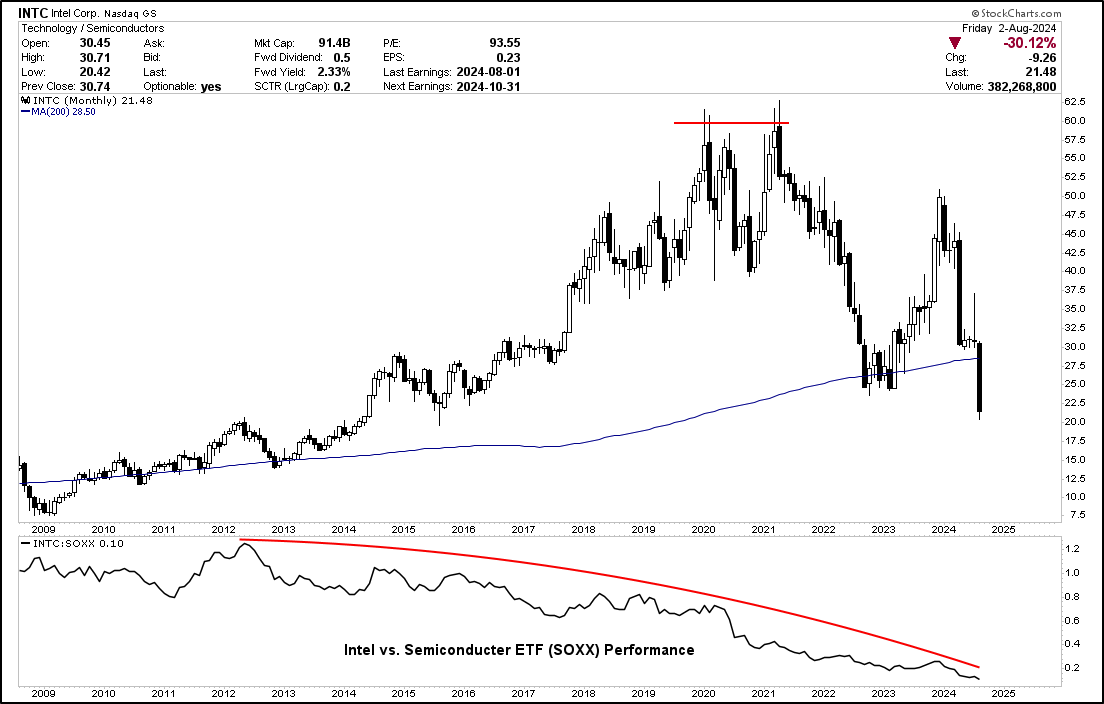This screenshot has height=704, width=1104.
Task: Click the Chg value -9.26
Action: point(1042,58)
